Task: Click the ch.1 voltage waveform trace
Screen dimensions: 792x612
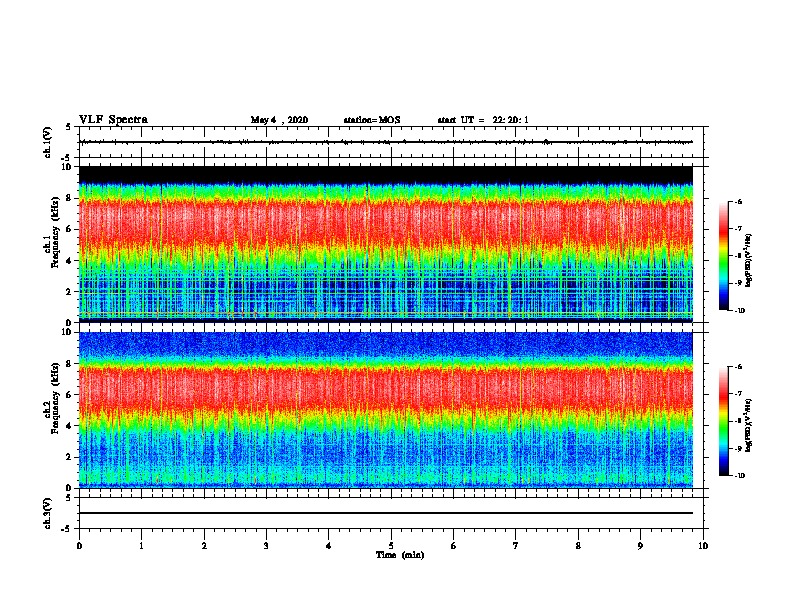Action: (386, 142)
